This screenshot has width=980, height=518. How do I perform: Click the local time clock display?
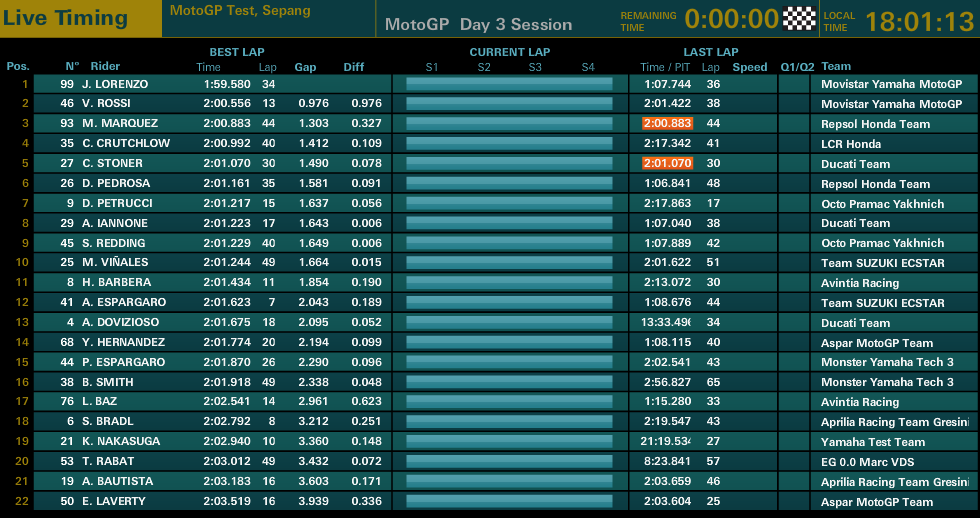[x=918, y=20]
